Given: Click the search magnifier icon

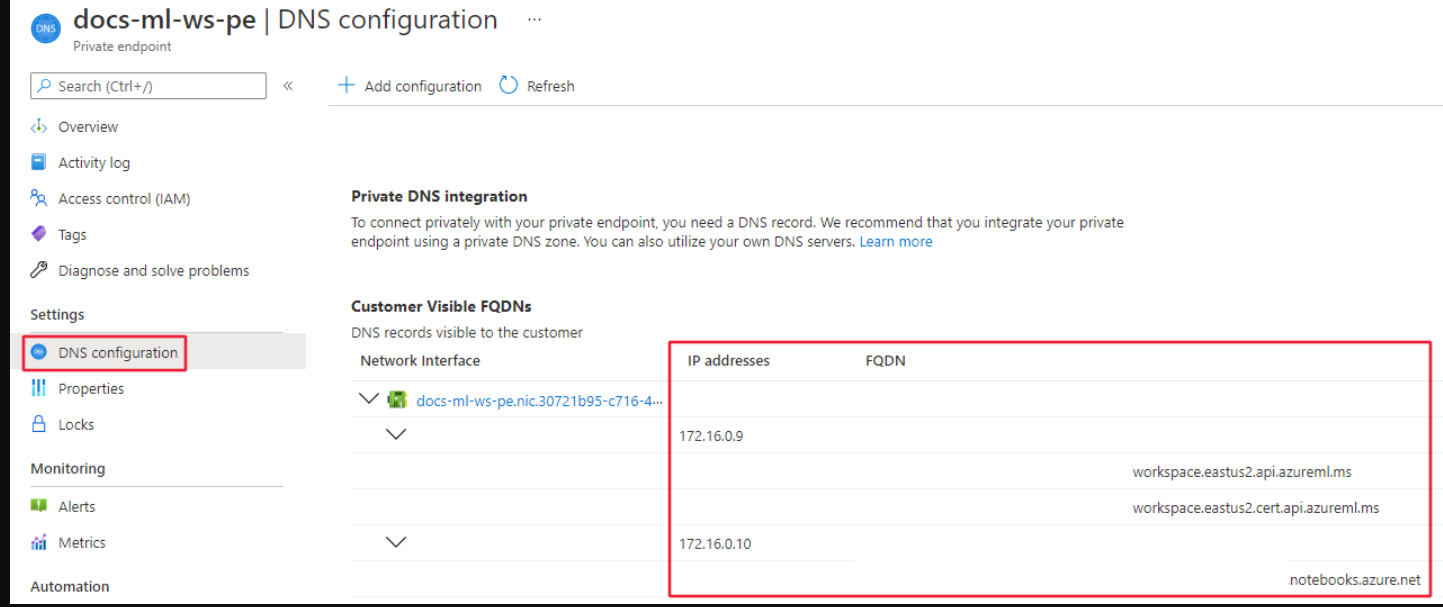Looking at the screenshot, I should point(44,86).
